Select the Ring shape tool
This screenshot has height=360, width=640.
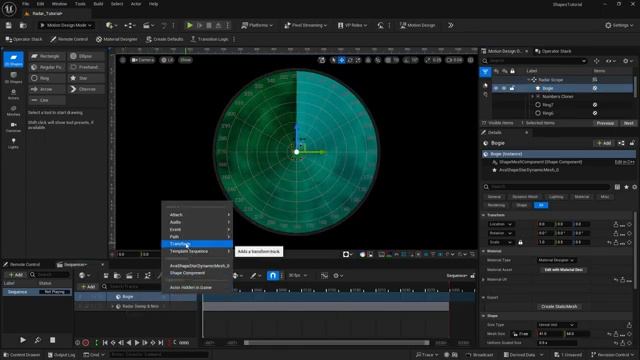tap(47, 78)
